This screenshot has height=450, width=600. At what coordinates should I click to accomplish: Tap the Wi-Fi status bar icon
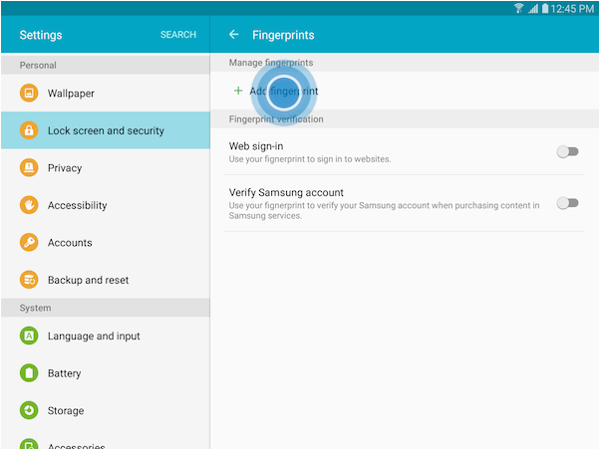pyautogui.click(x=519, y=8)
